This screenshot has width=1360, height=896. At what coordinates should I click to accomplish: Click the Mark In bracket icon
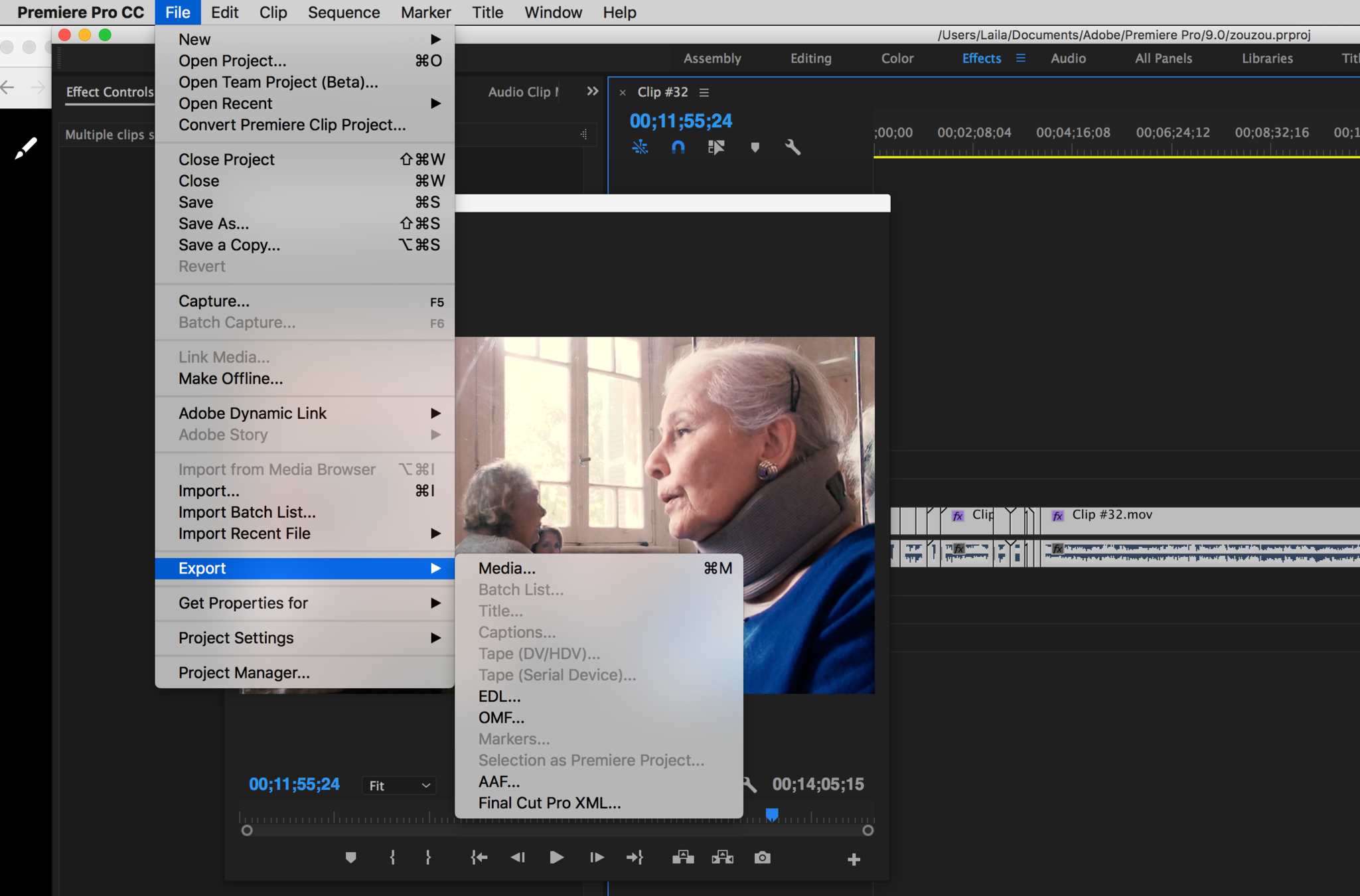coord(392,858)
